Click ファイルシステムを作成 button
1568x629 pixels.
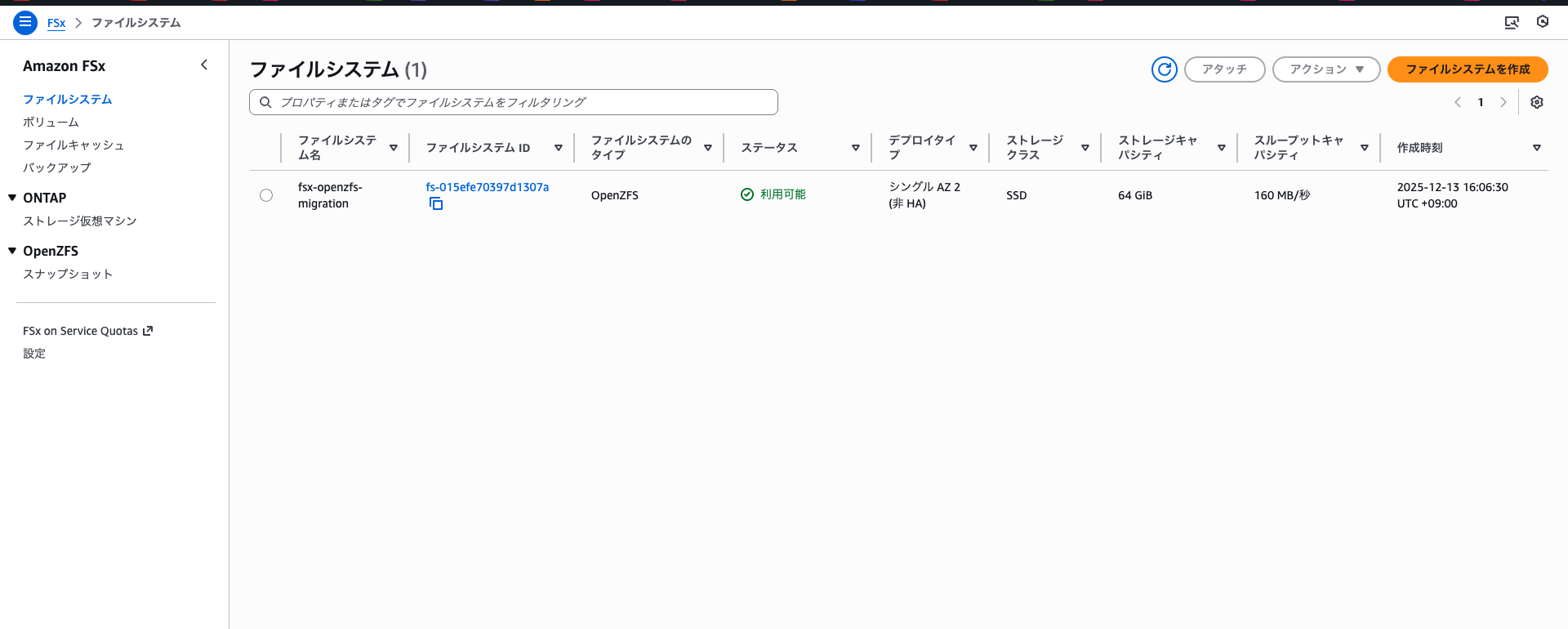[1468, 69]
